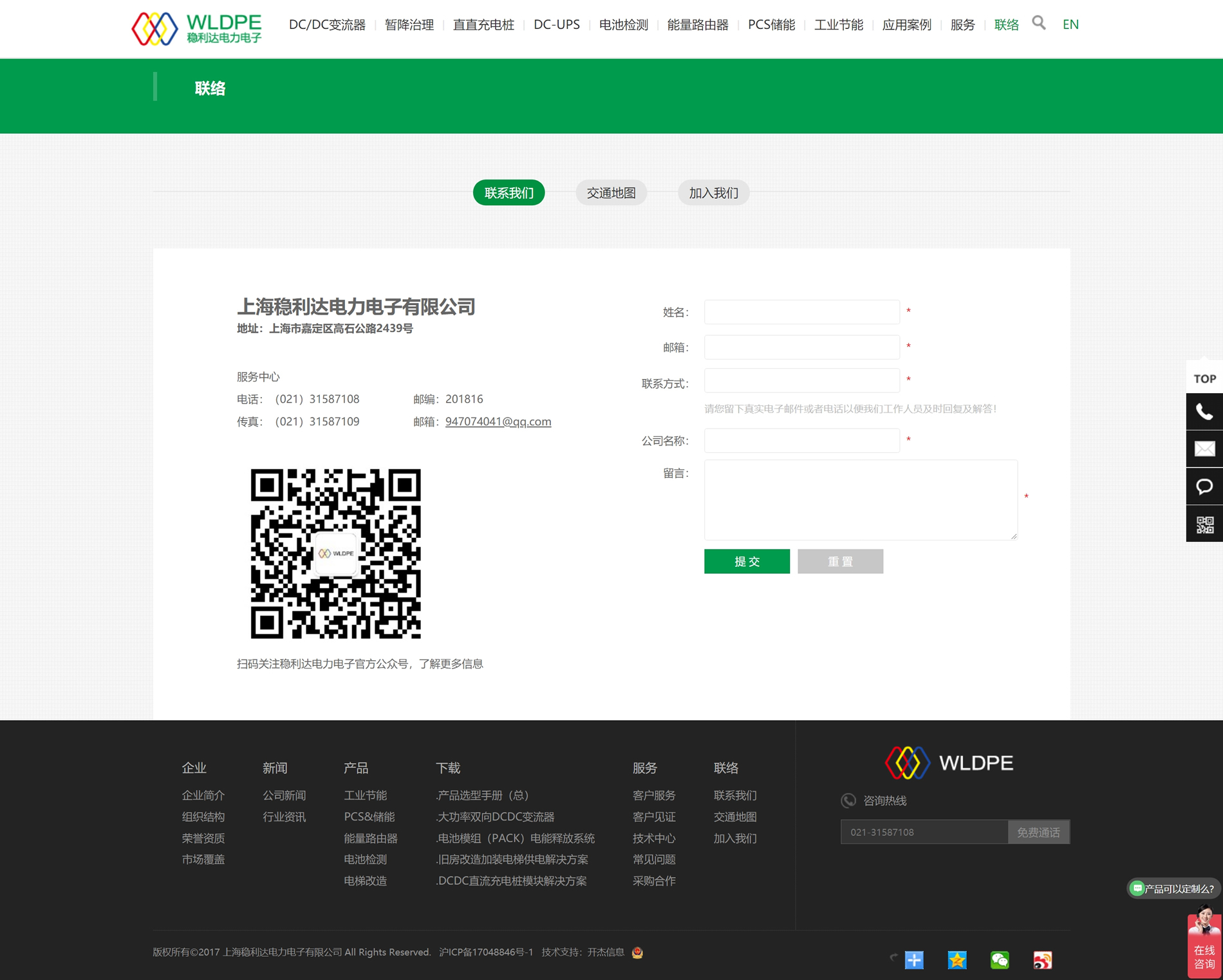Open 能量路由器 menu item
The height and width of the screenshot is (980, 1223).
pyautogui.click(x=698, y=24)
